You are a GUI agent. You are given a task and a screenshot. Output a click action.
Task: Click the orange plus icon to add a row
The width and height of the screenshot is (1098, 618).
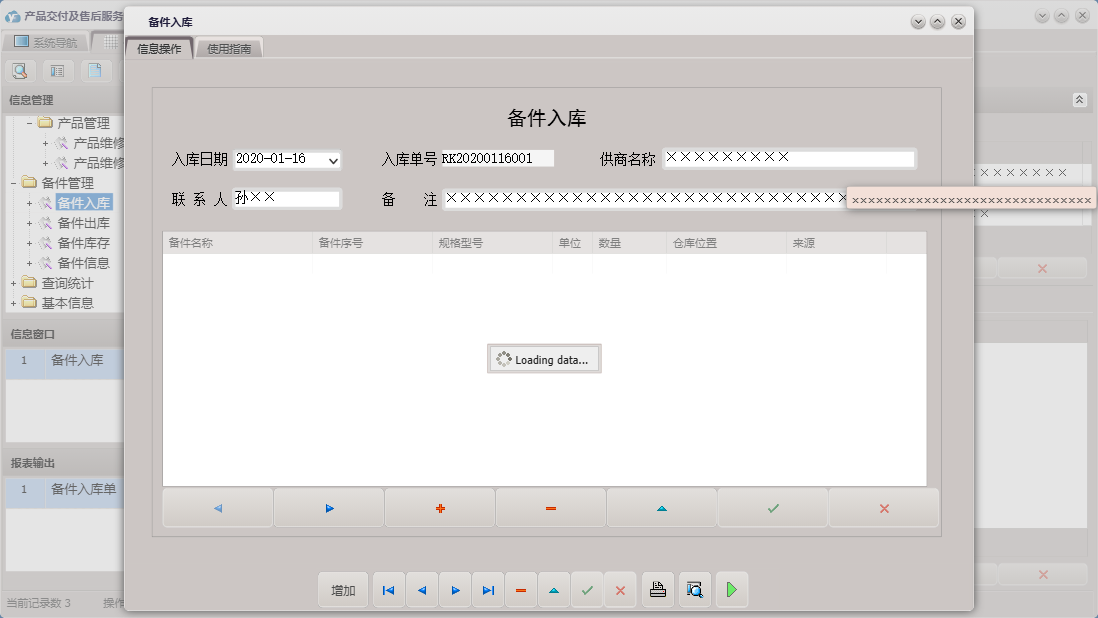[x=439, y=508]
